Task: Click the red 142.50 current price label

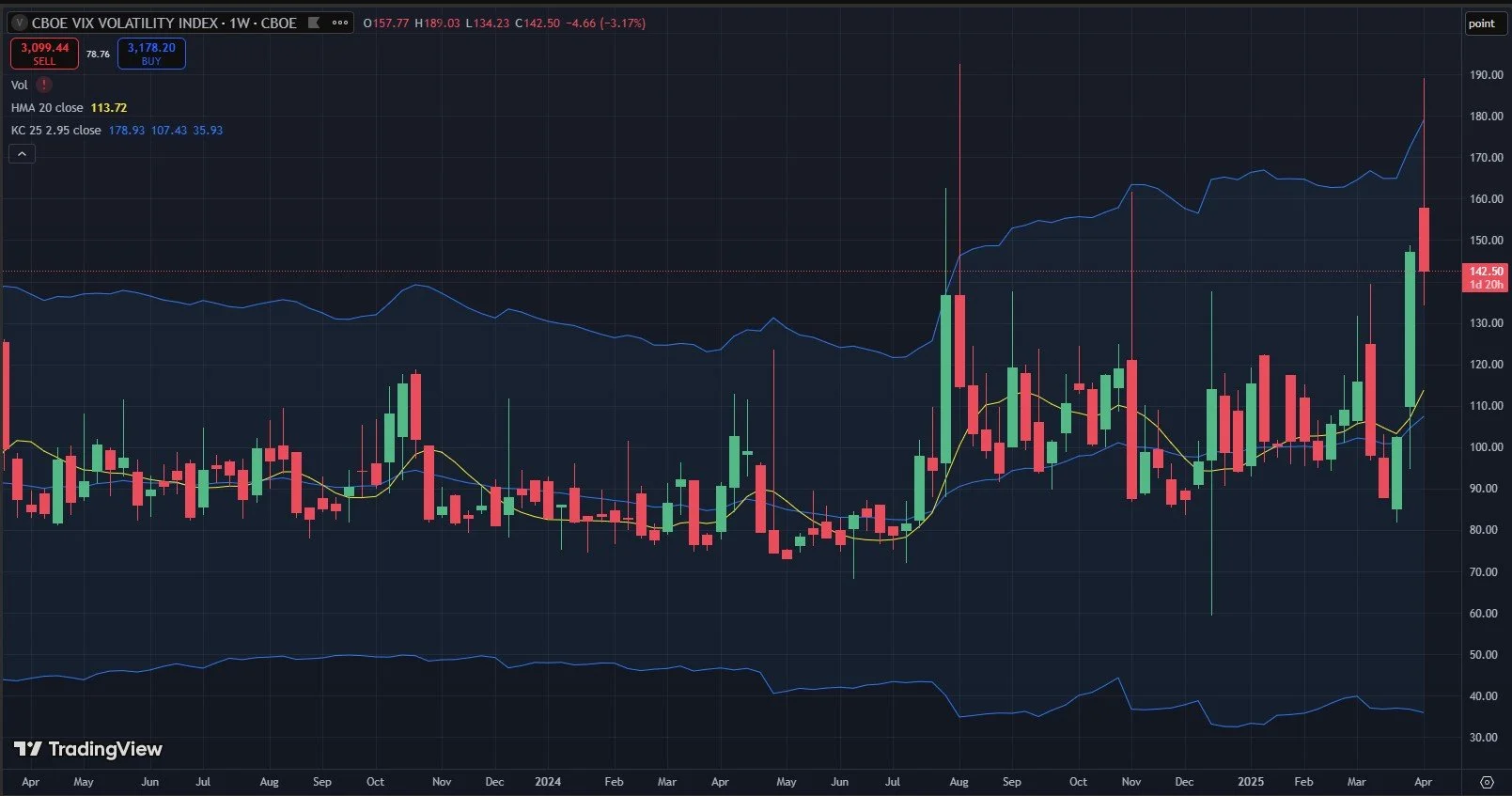Action: click(1487, 277)
